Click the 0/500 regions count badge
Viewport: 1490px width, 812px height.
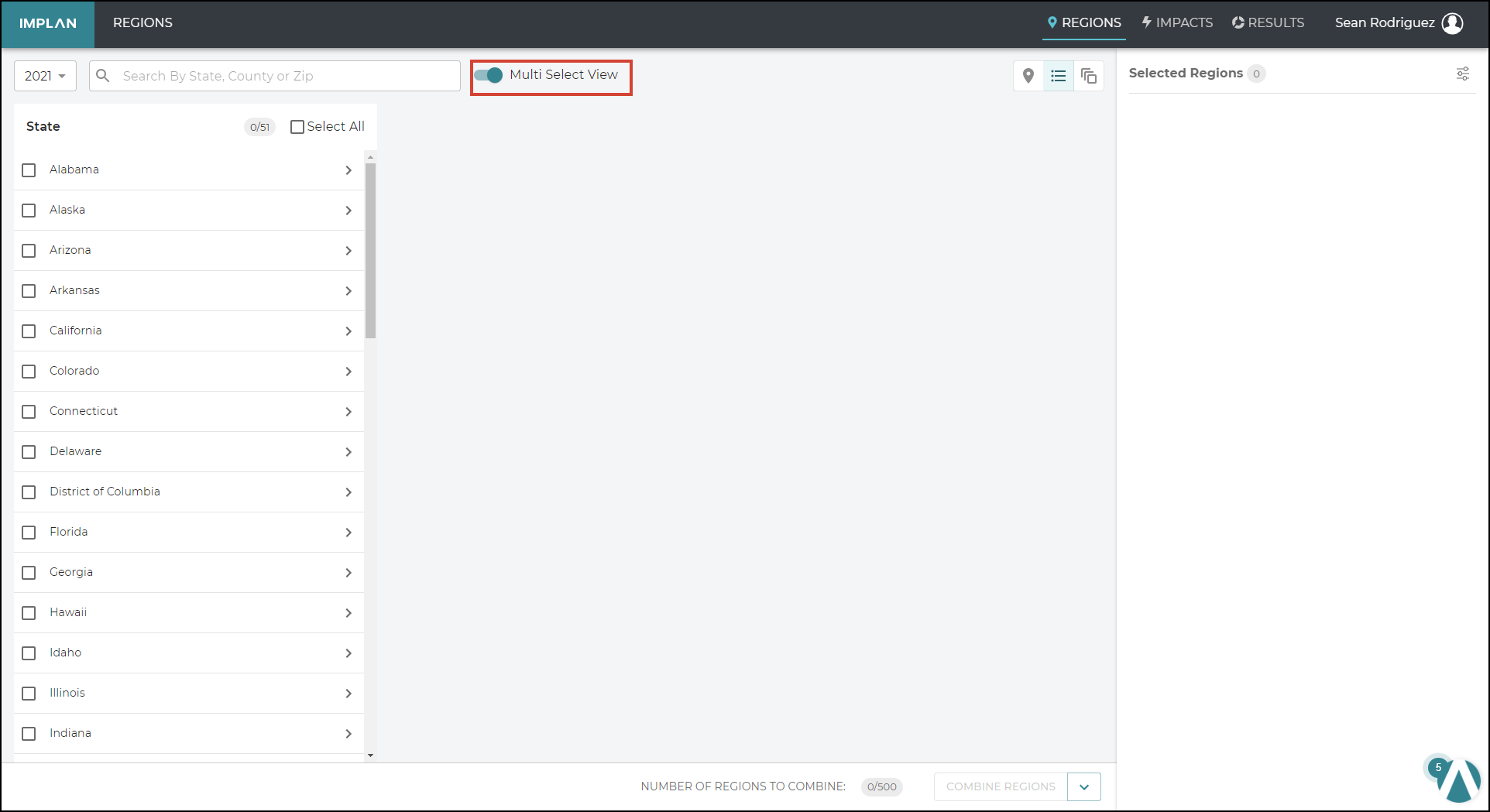point(881,787)
